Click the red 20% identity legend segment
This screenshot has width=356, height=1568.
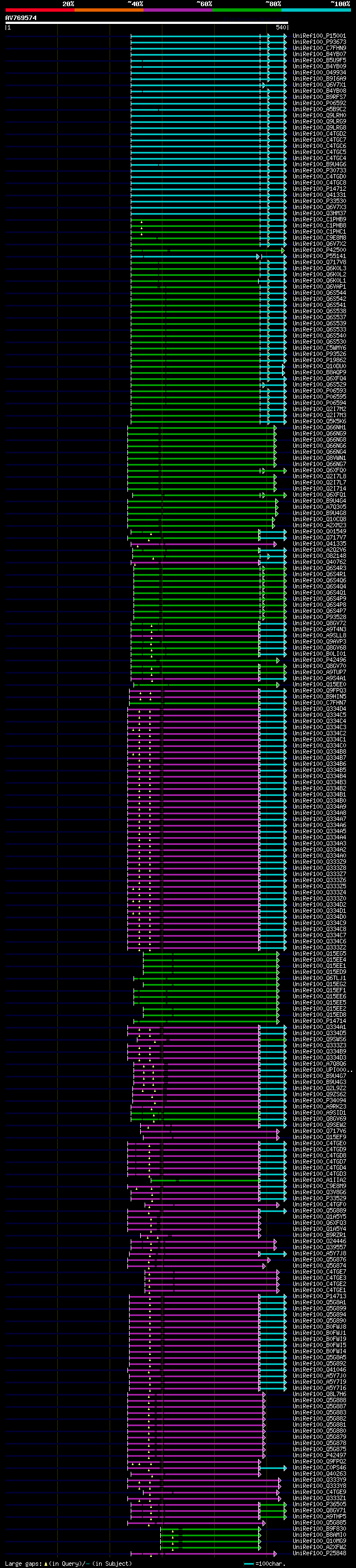coord(39,10)
